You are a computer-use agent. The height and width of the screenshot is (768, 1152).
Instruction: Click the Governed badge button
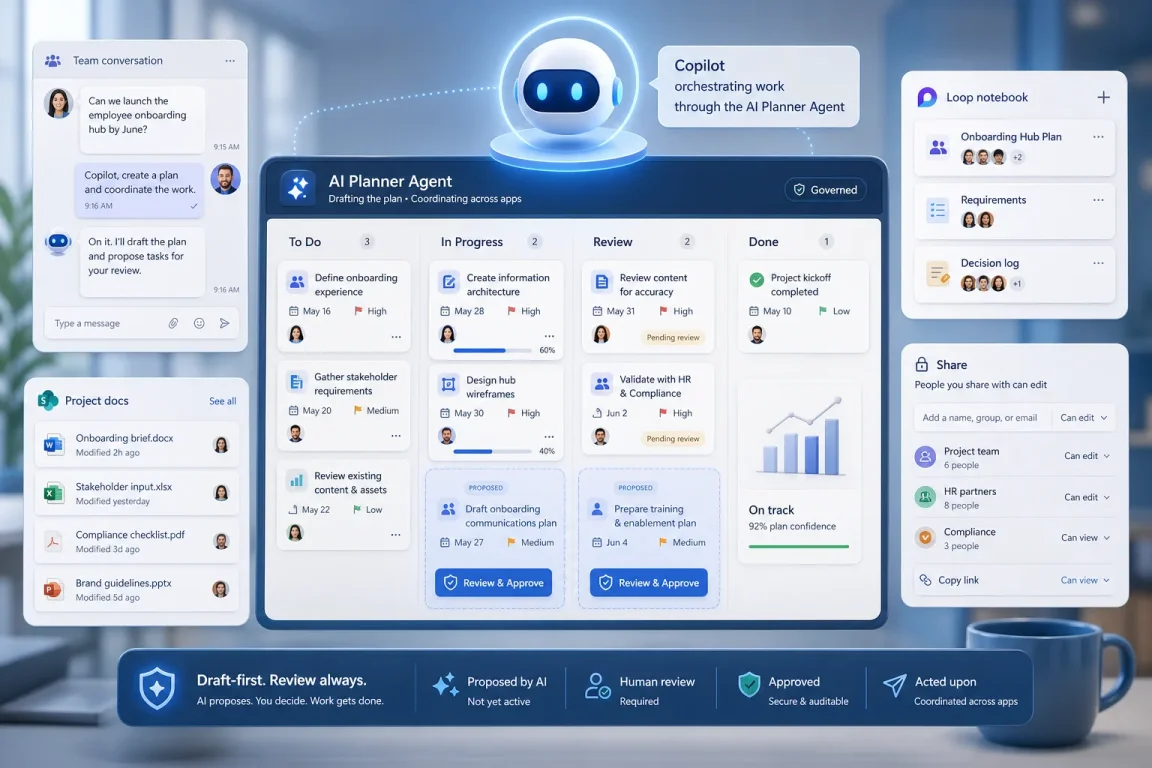(825, 190)
